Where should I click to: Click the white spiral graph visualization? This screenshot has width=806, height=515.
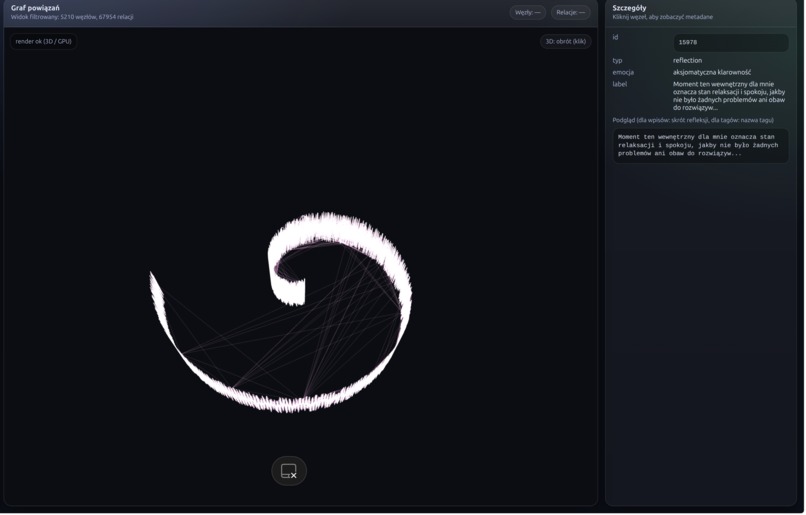pos(281,312)
